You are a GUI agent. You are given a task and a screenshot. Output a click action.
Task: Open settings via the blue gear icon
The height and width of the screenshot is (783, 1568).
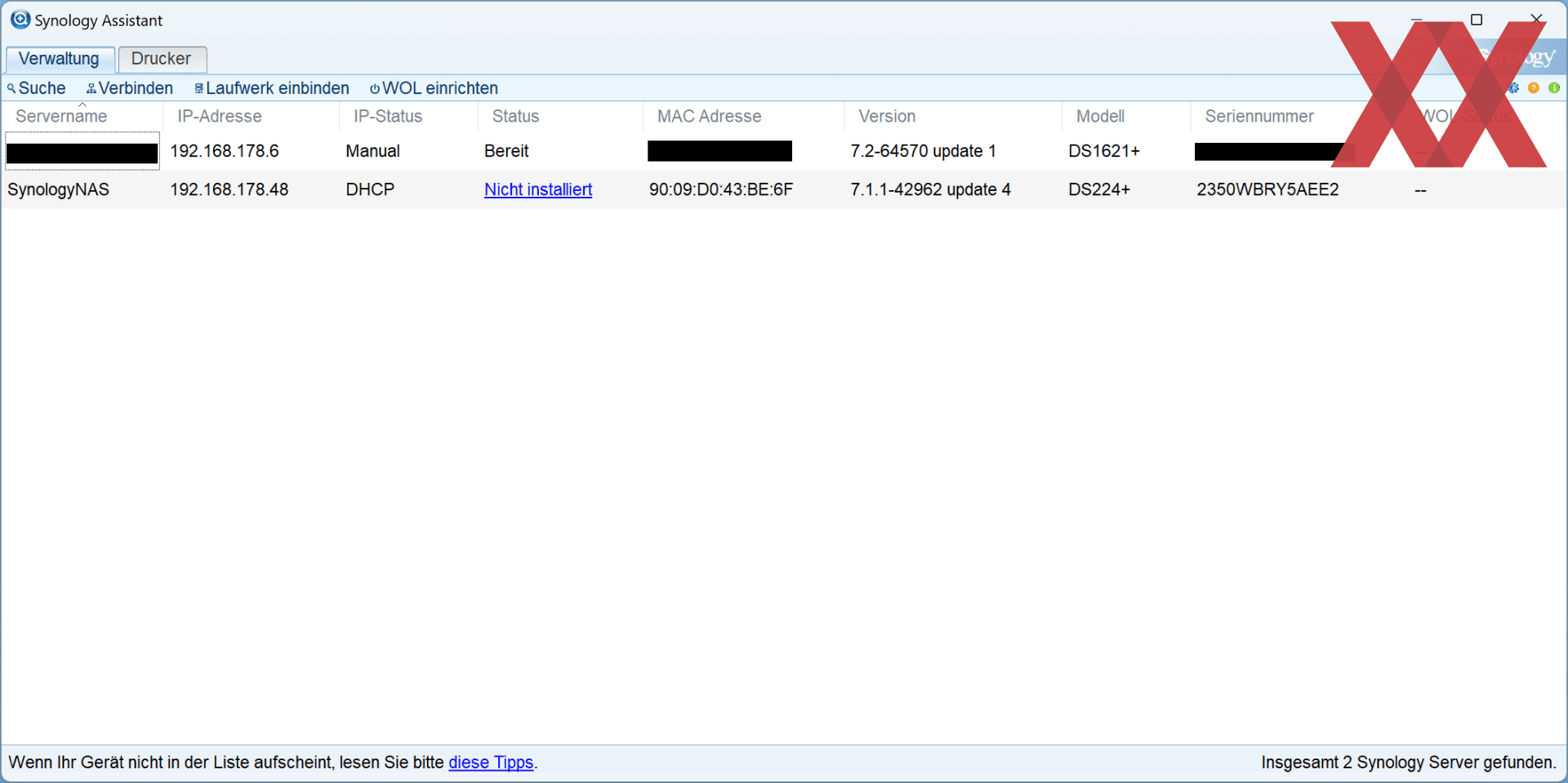click(1514, 88)
